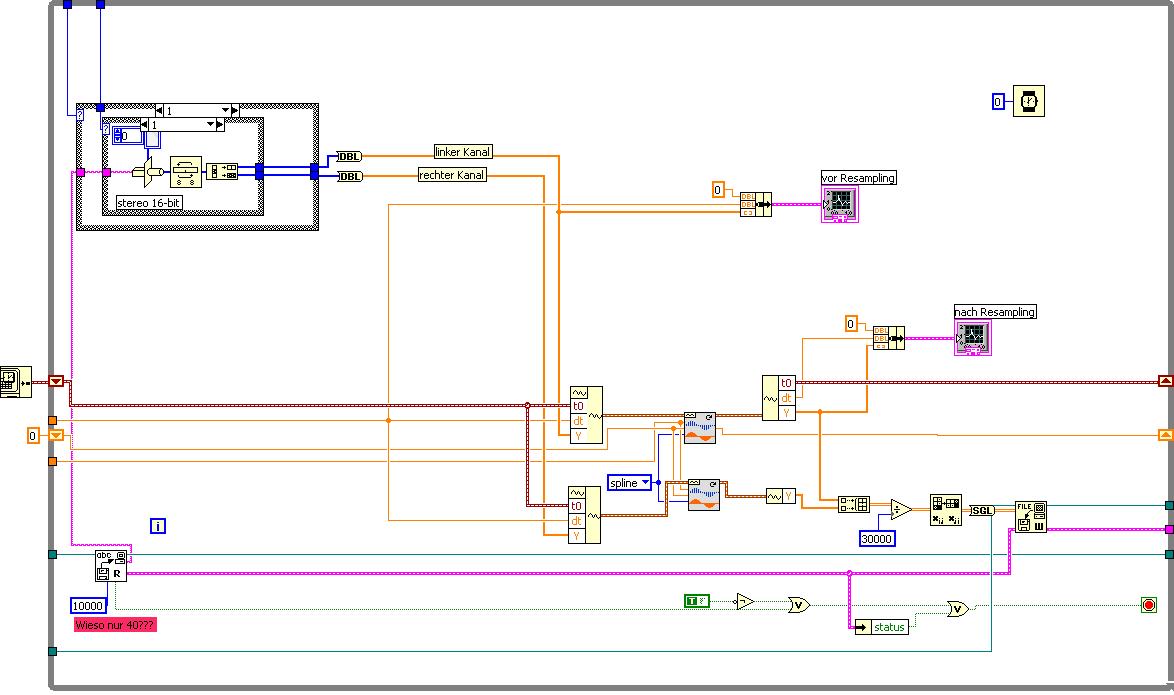This screenshot has width=1174, height=695.
Task: Click the Get Date/Time node outside the loop
Action: pyautogui.click(x=16, y=382)
